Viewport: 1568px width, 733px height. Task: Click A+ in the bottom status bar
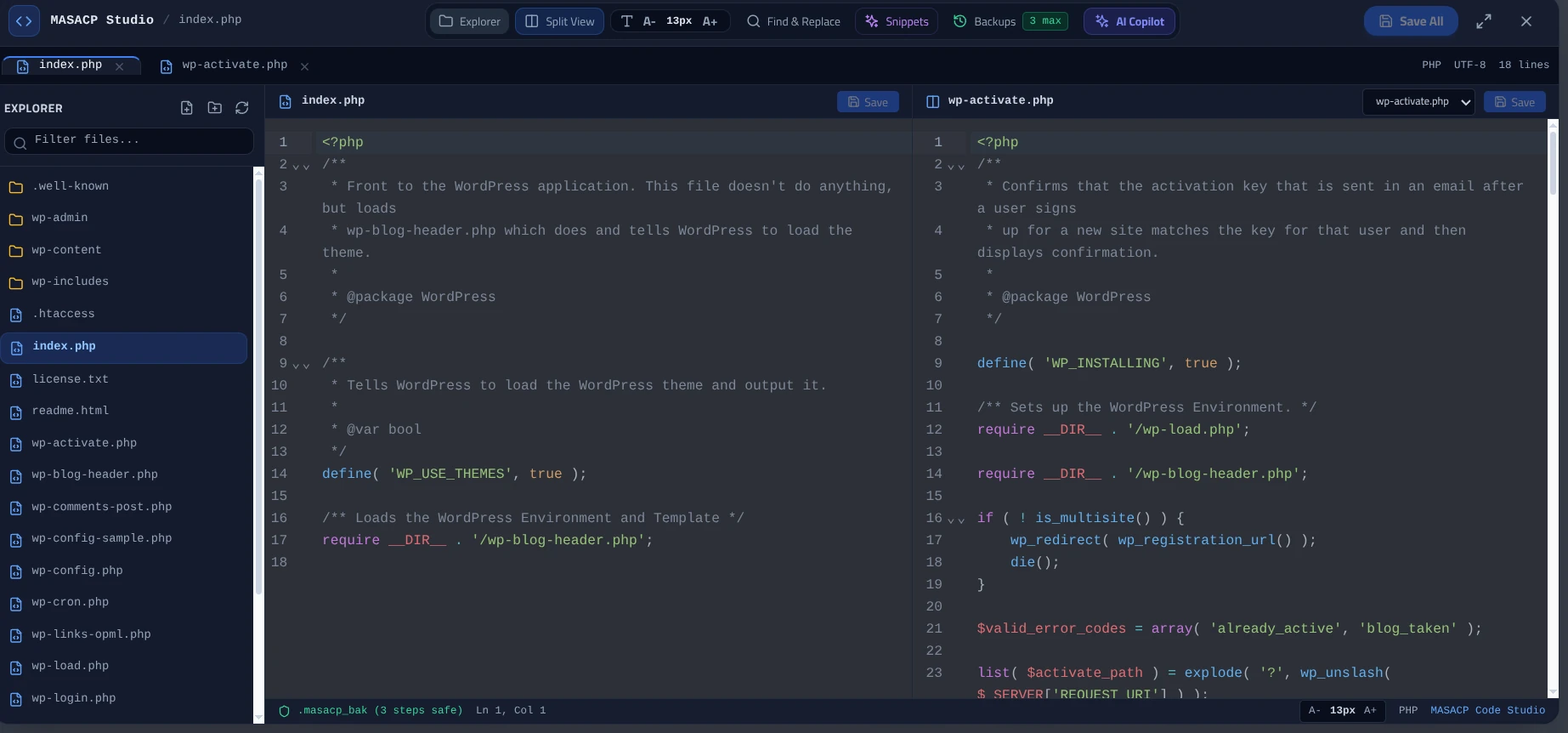pyautogui.click(x=1370, y=710)
